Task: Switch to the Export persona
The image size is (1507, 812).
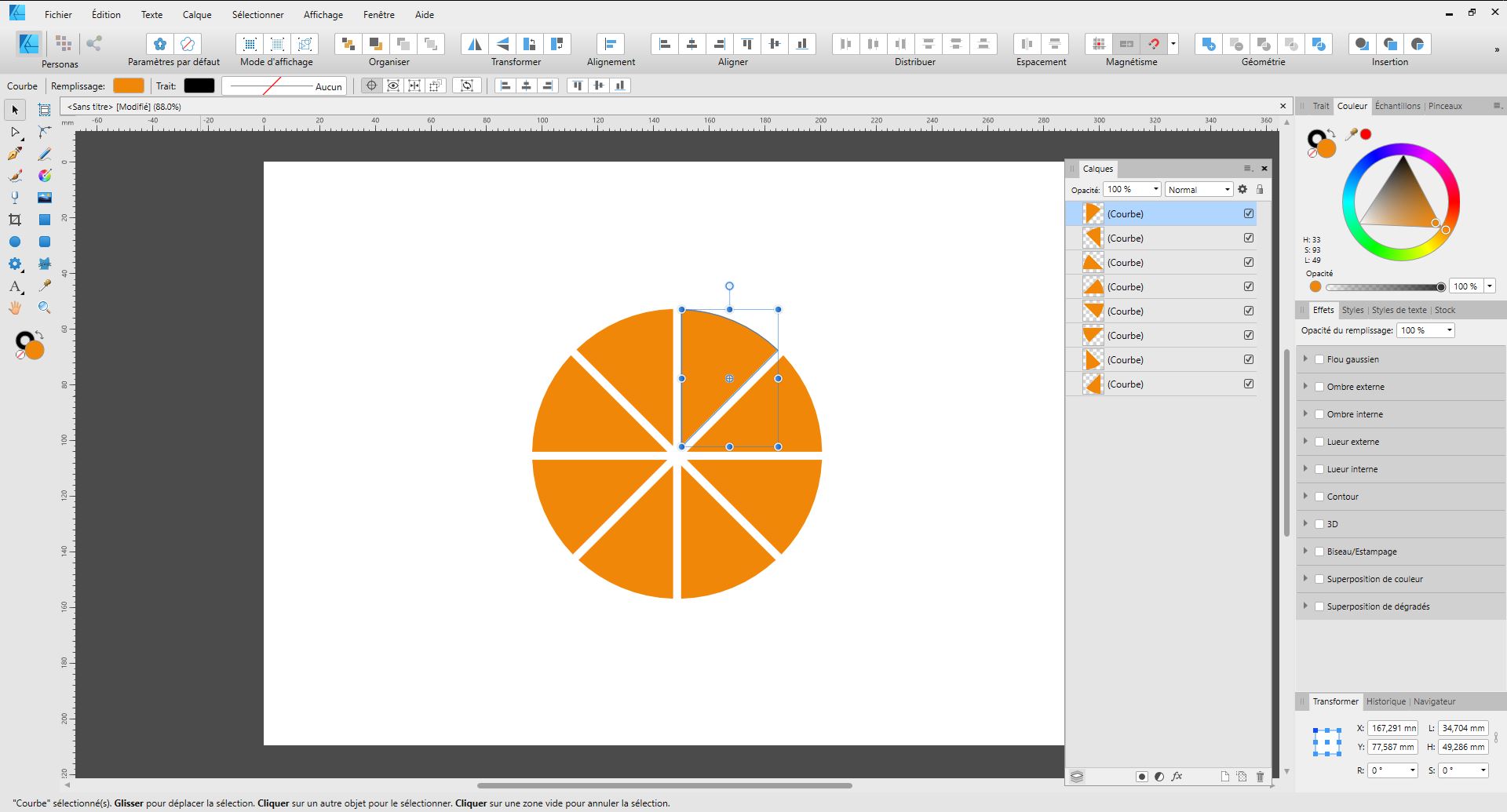Action: click(94, 44)
